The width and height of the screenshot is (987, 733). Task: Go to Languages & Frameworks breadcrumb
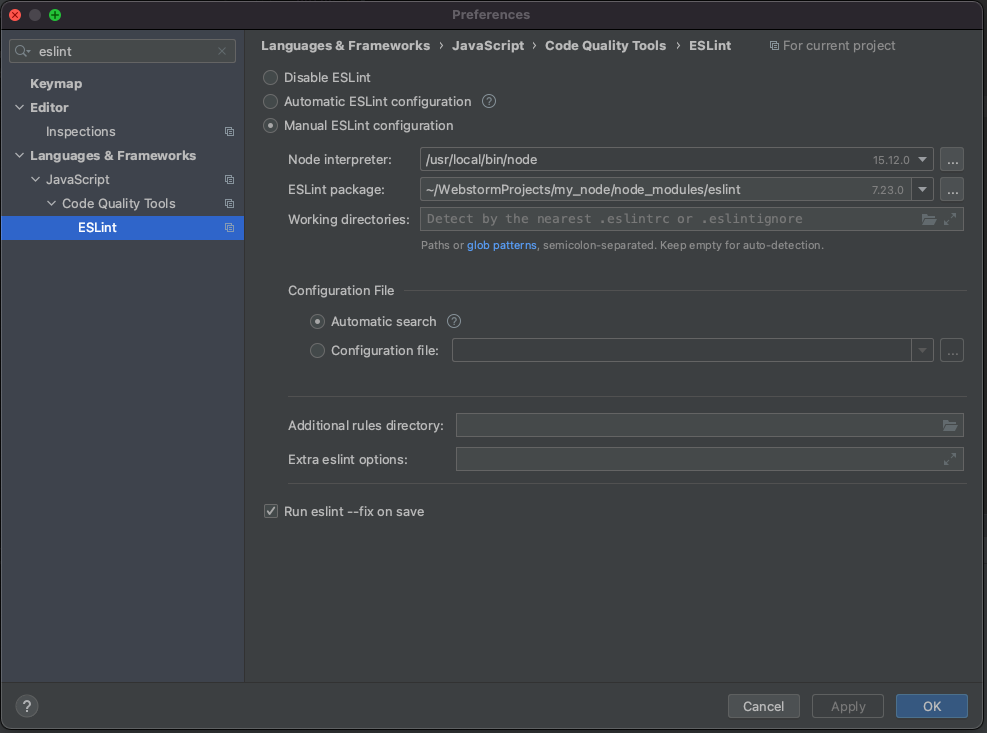[x=346, y=45]
